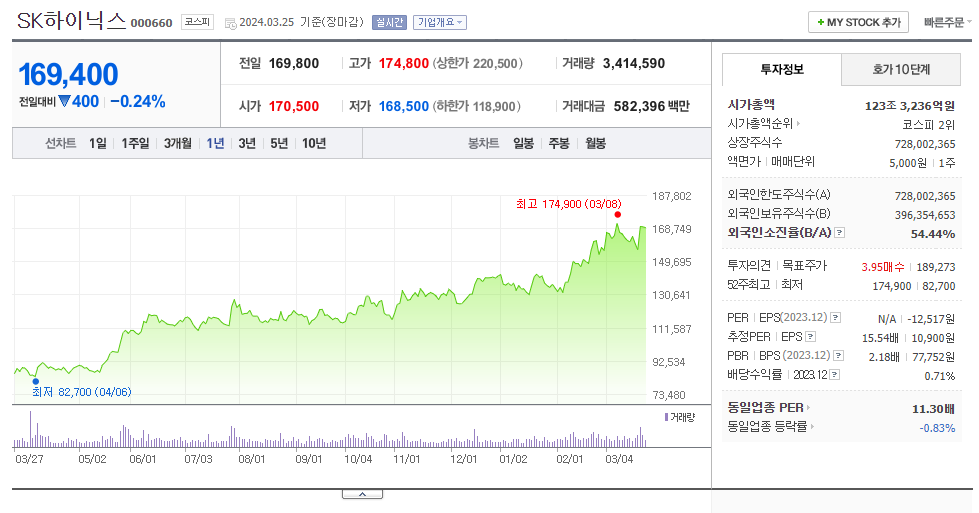979x513 pixels.
Task: Click the 거래량 value 3,414,590
Action: [x=634, y=64]
